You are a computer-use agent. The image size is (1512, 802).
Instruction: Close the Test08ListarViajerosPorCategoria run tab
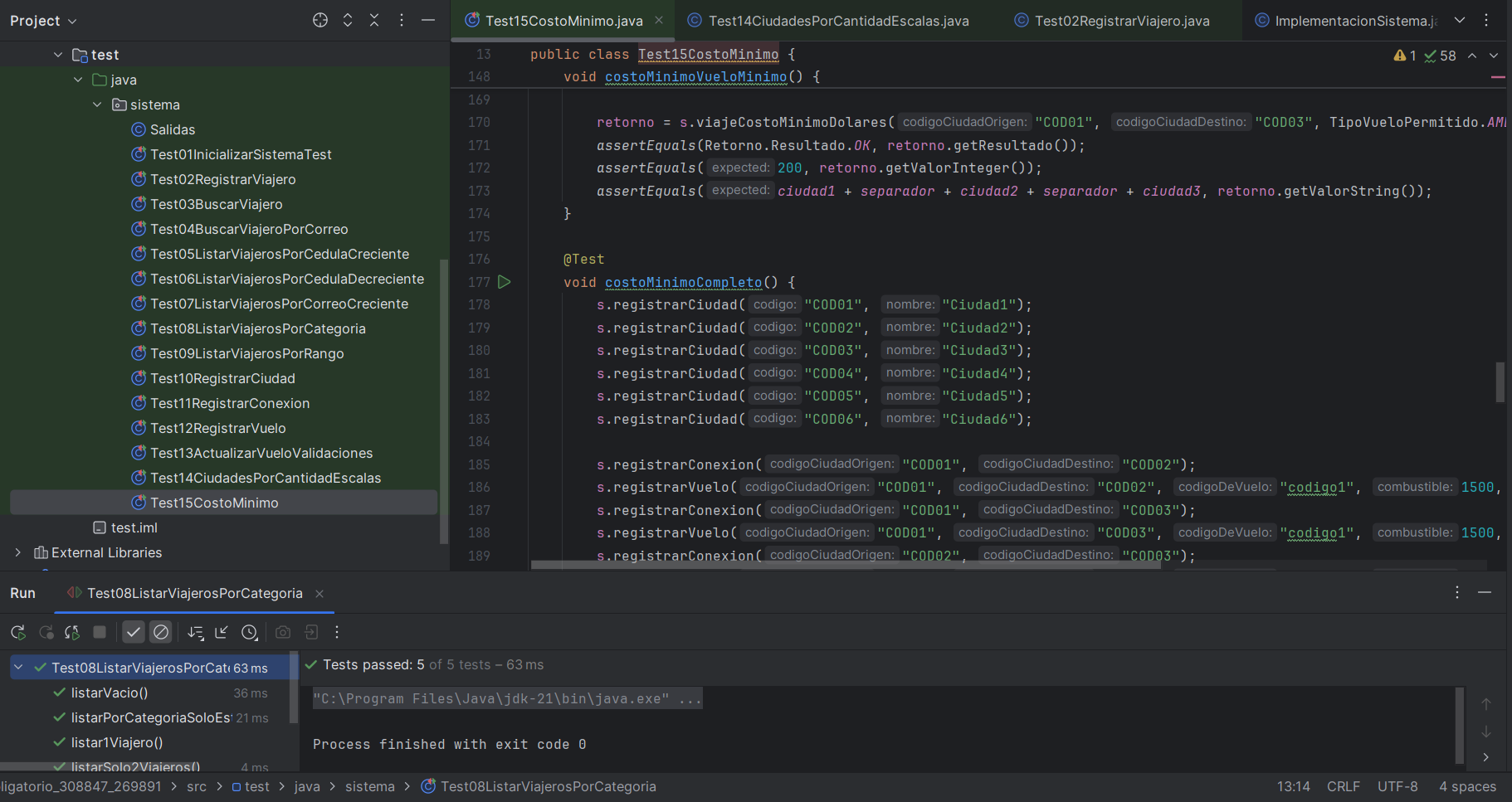click(x=319, y=594)
